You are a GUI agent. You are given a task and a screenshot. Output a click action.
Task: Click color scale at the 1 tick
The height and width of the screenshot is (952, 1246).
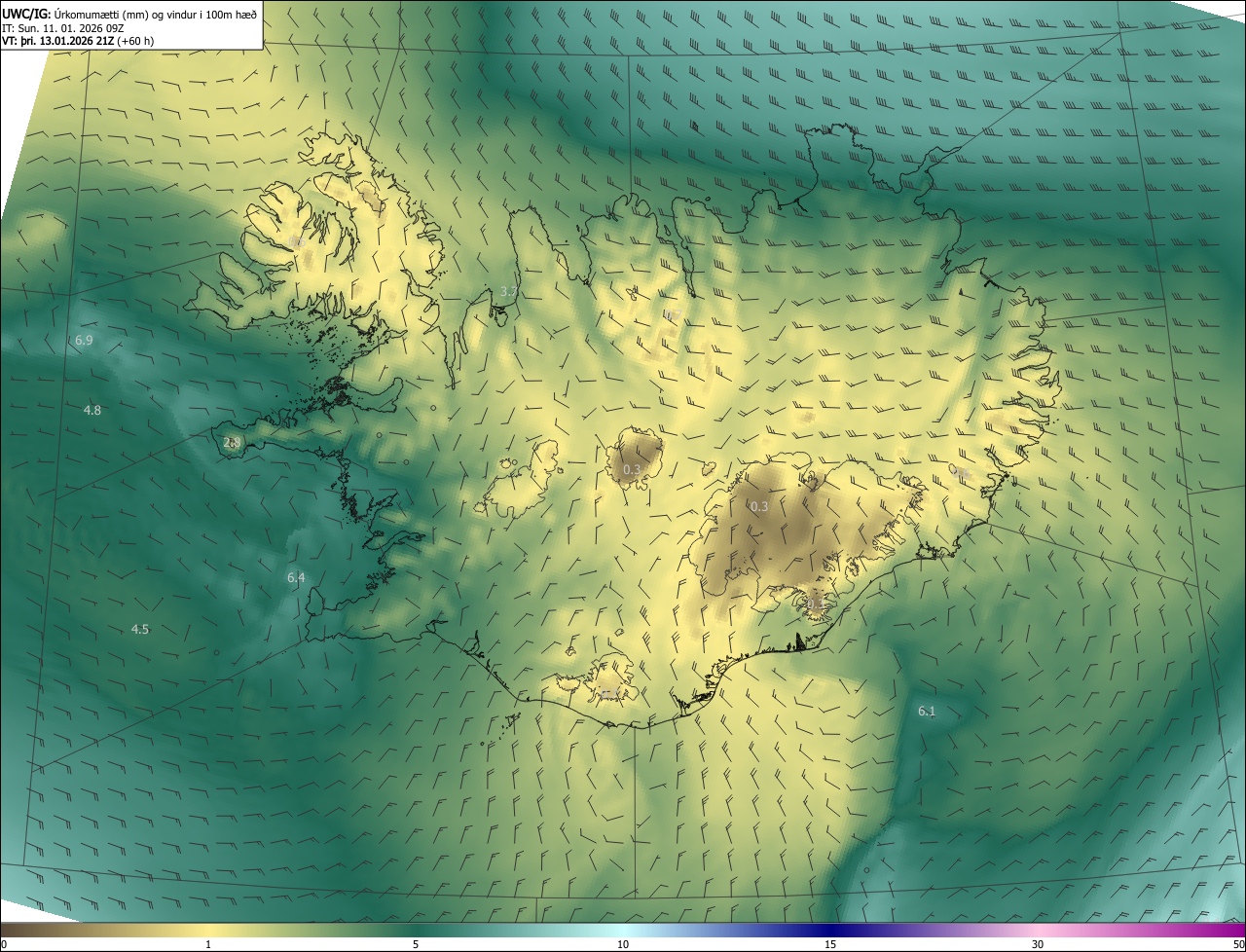click(208, 944)
